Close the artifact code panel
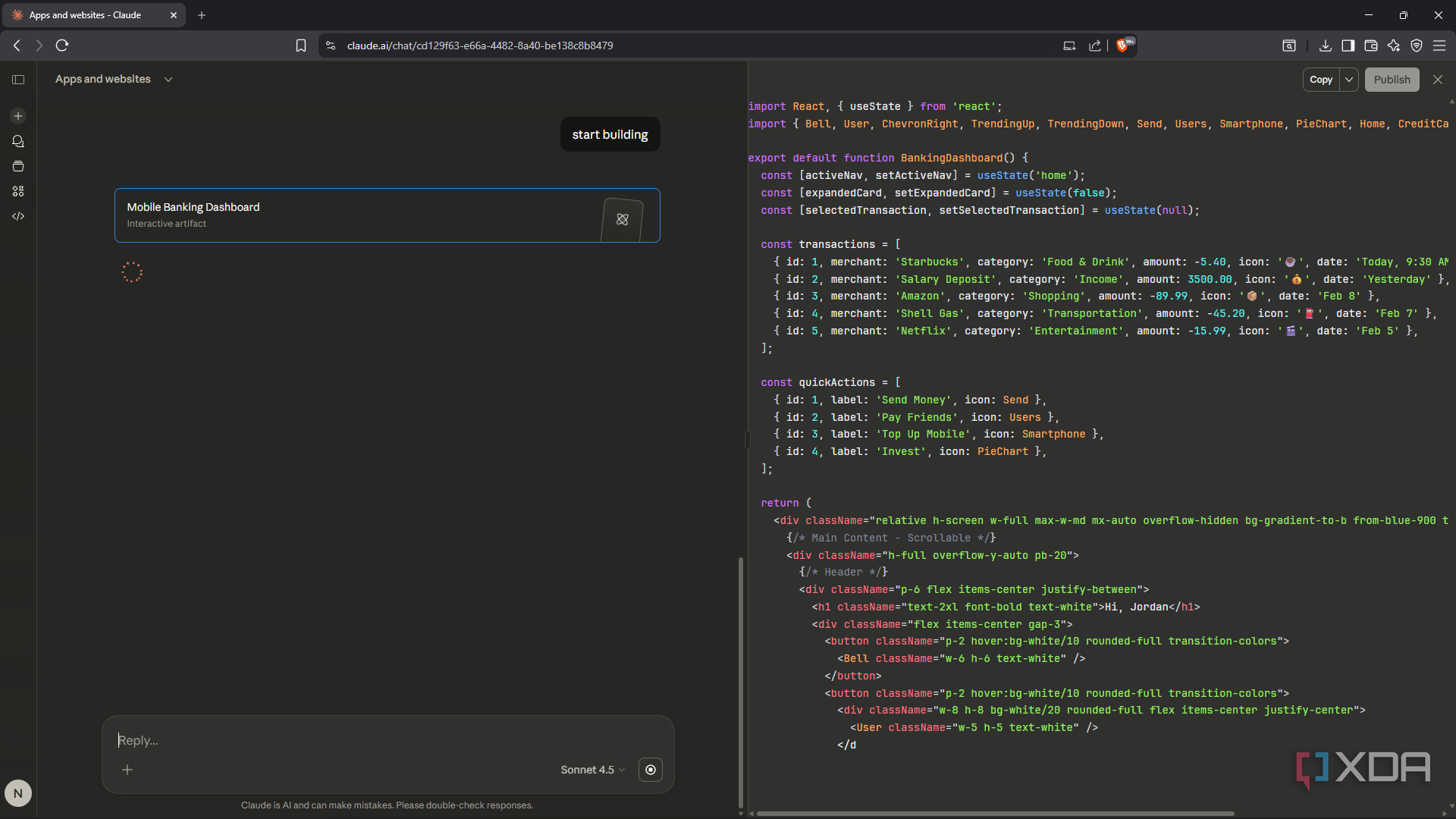 (1438, 80)
